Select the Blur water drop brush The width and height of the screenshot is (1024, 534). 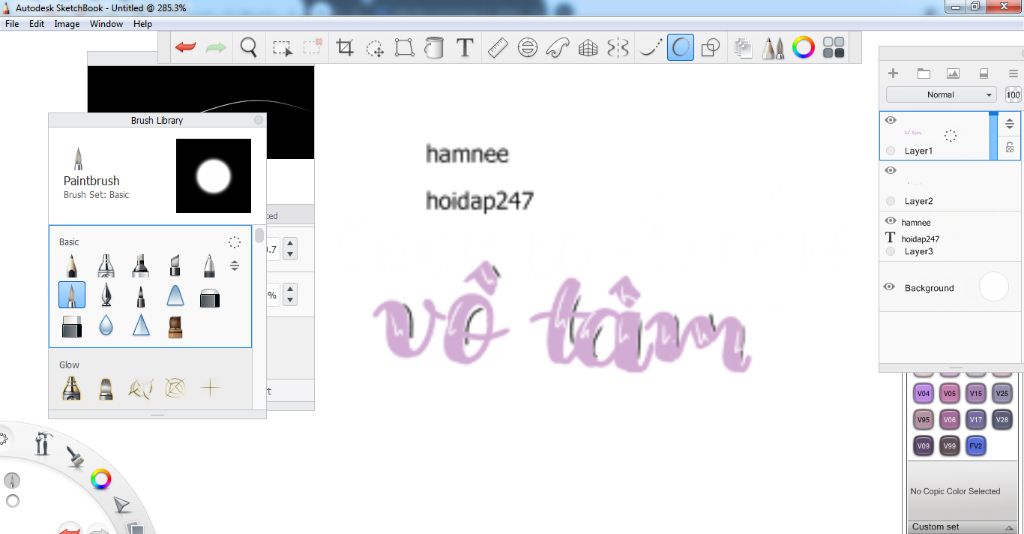106,325
